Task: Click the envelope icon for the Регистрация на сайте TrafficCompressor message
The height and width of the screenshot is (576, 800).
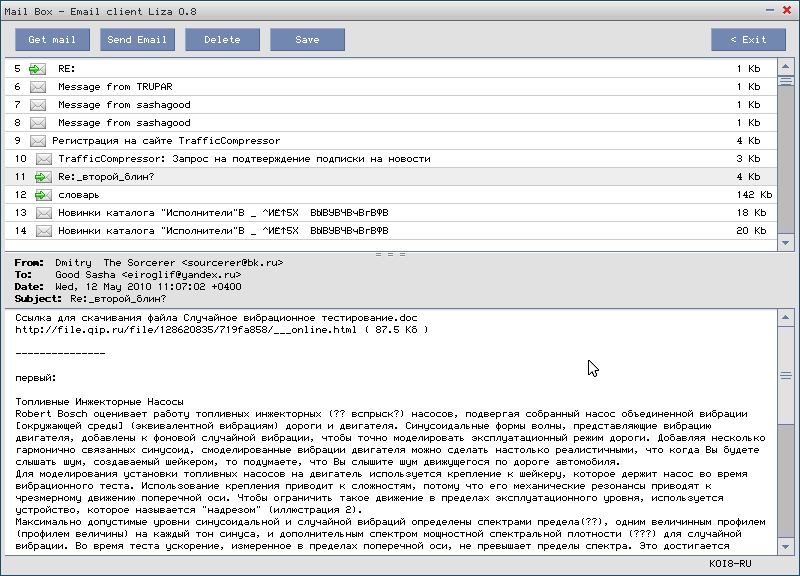Action: tap(38, 141)
